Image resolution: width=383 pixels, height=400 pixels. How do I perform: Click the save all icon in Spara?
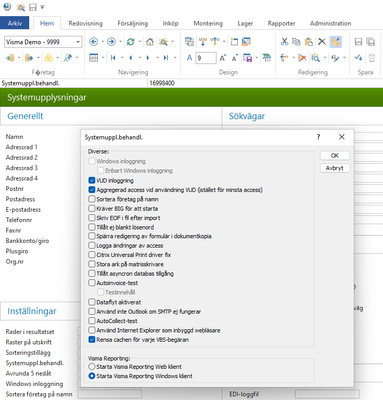click(x=371, y=42)
